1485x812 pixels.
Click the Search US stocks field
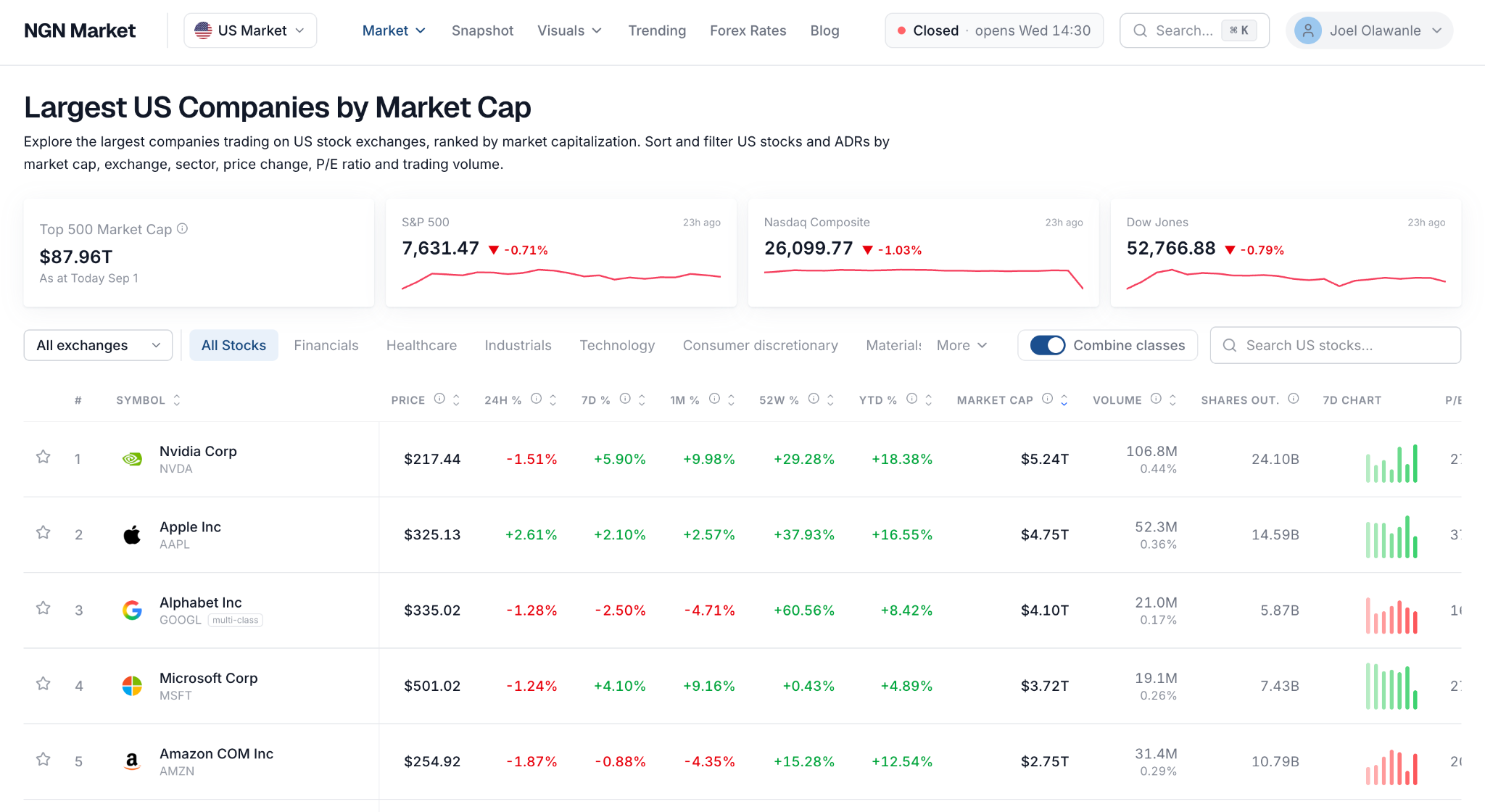click(1335, 345)
